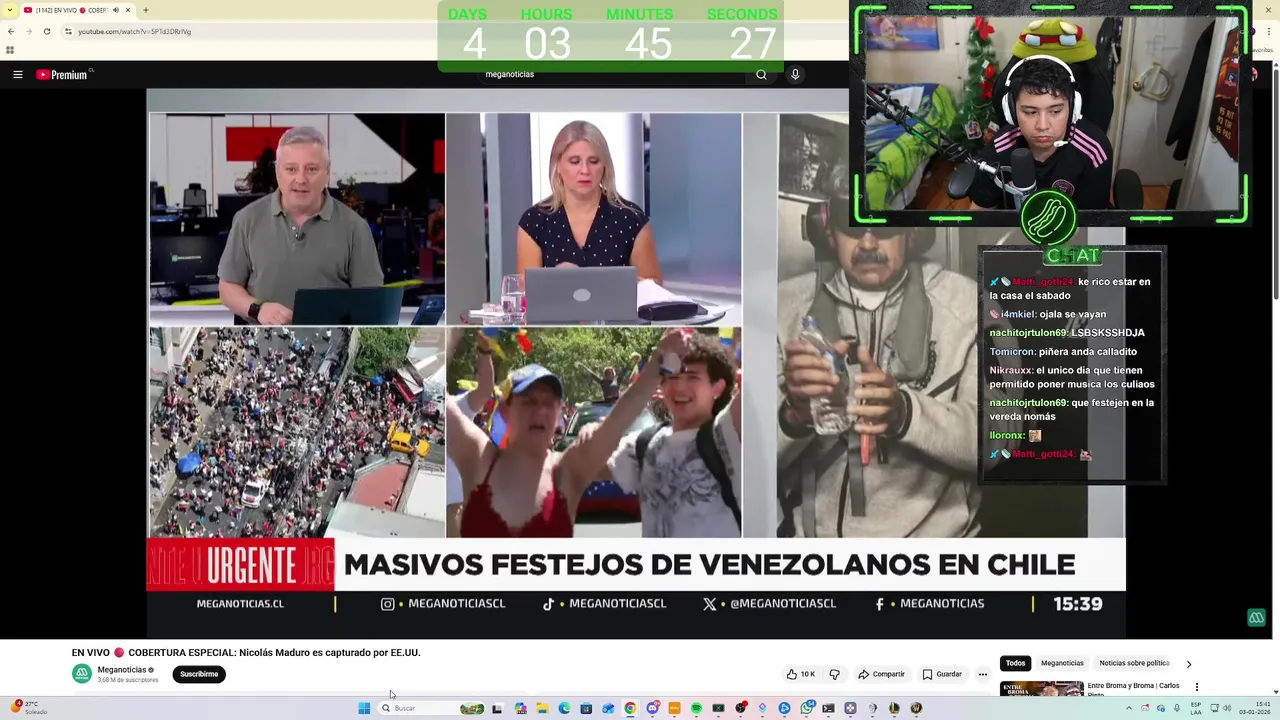Mute the tab via the speaker icon

click(116, 10)
